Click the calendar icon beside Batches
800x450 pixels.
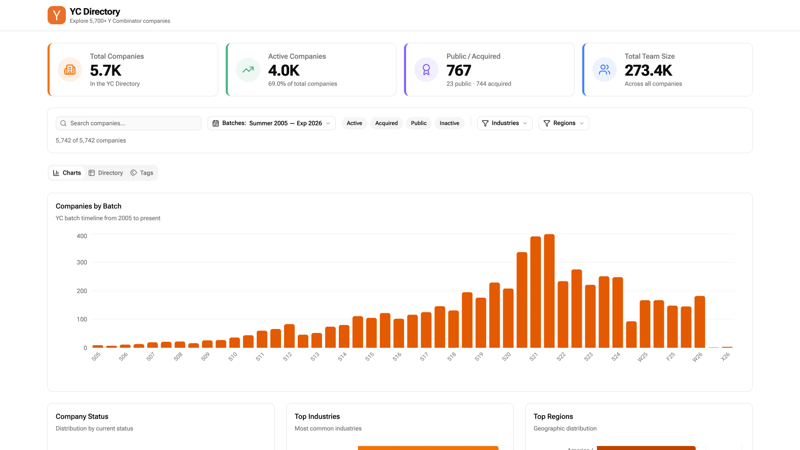click(216, 123)
